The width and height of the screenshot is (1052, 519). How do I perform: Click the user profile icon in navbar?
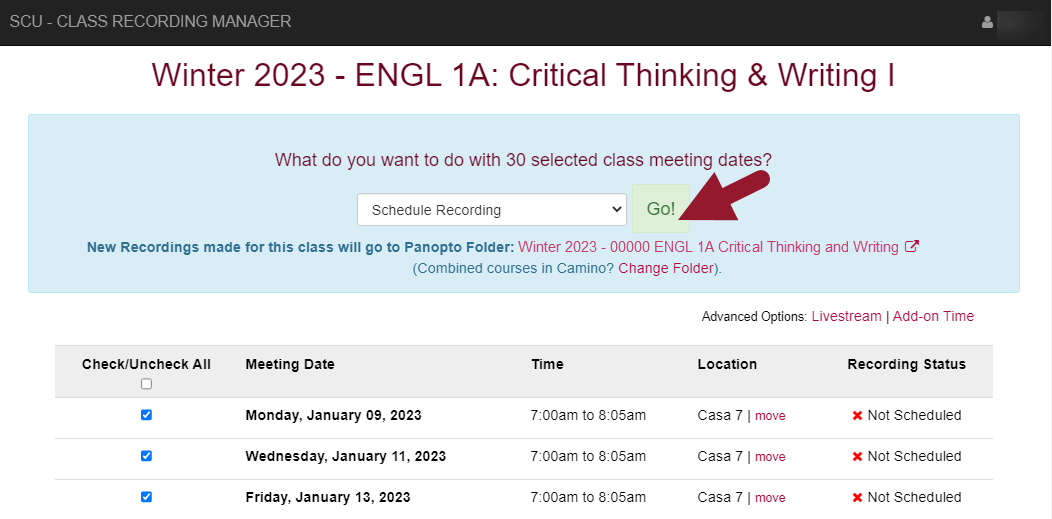pos(988,22)
